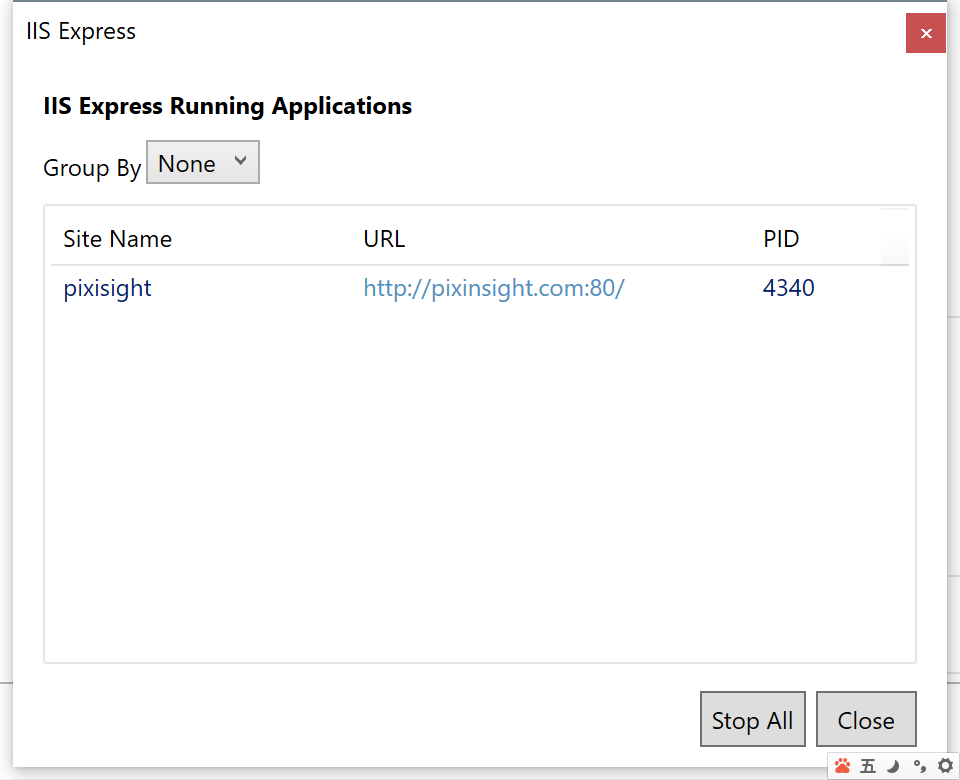Click the PID value 4340
Image resolution: width=960 pixels, height=780 pixels.
(788, 289)
